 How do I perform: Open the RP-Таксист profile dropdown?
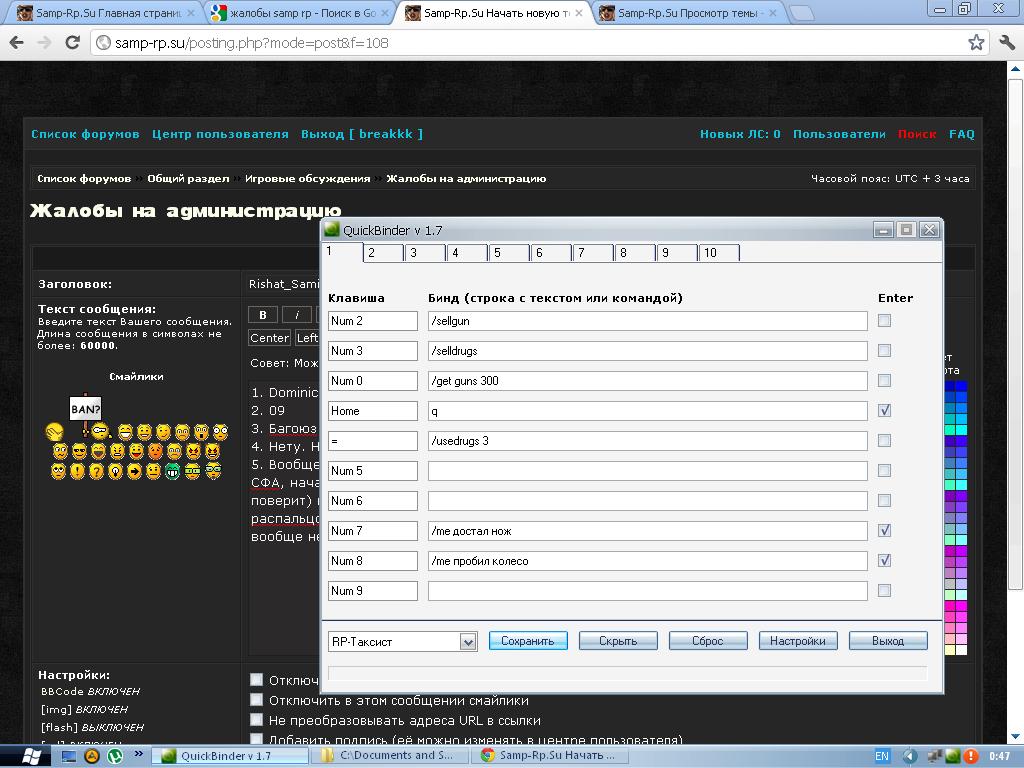[x=468, y=641]
